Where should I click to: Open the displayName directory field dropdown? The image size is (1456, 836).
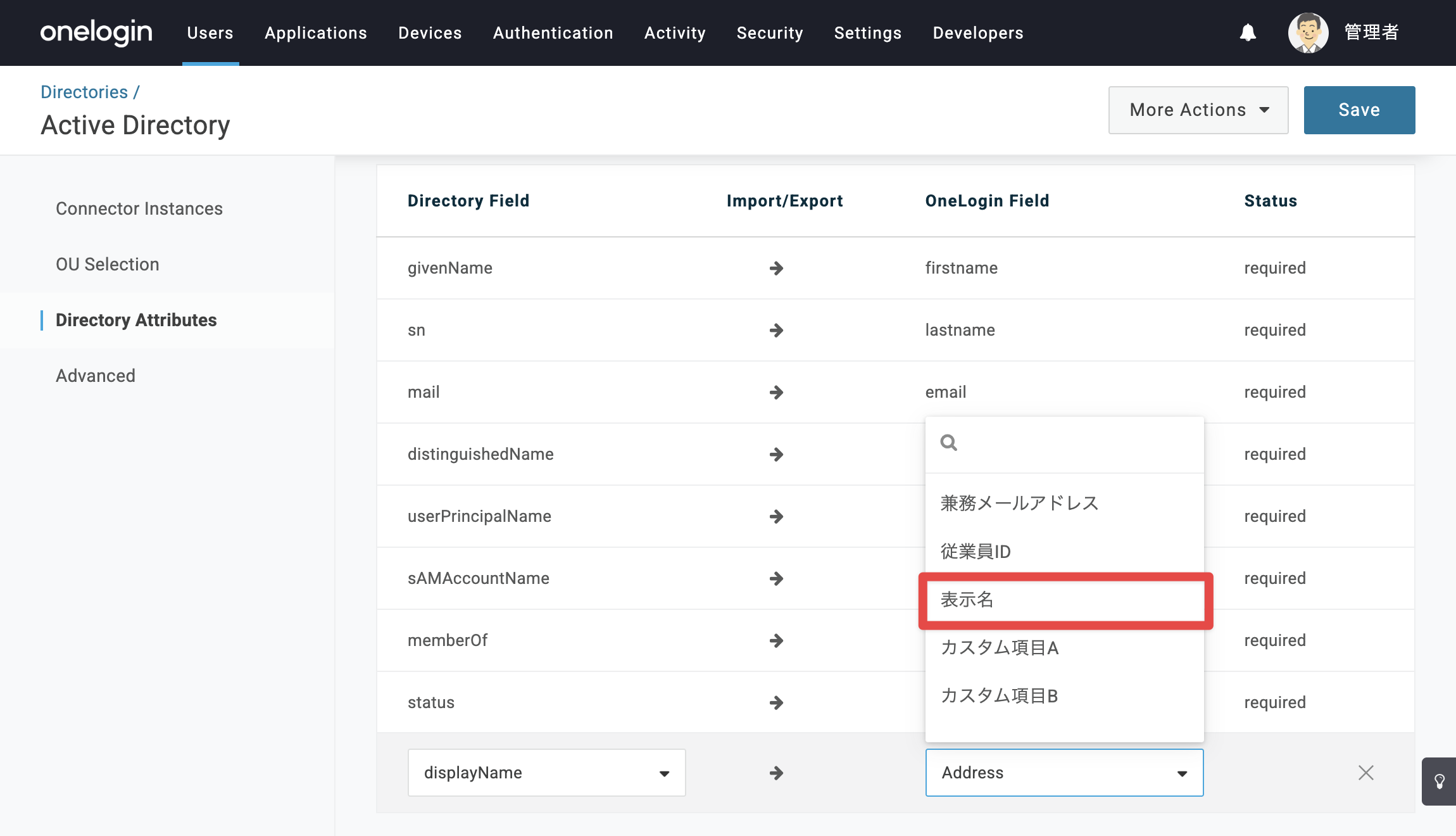547,773
